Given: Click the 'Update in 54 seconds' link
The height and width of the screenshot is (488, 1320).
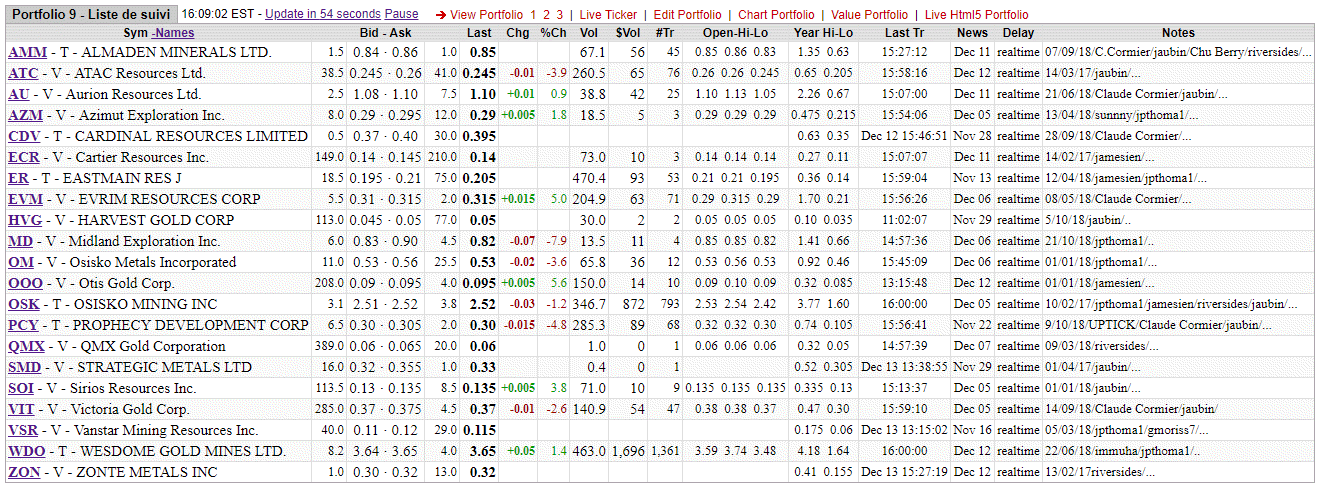Looking at the screenshot, I should (x=323, y=15).
